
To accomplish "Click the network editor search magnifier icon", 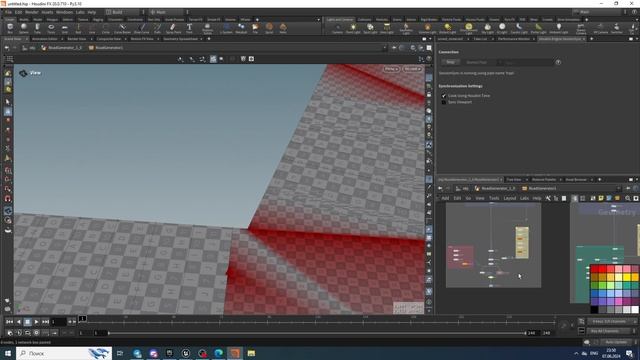I will tap(628, 198).
